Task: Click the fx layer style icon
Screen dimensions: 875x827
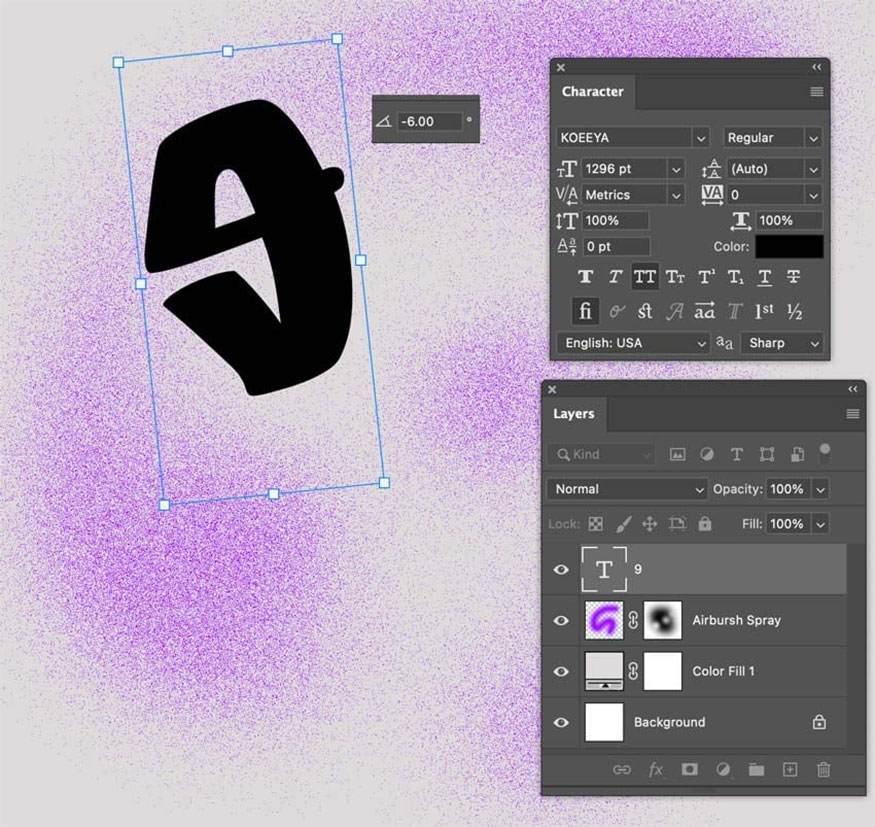Action: (x=656, y=769)
